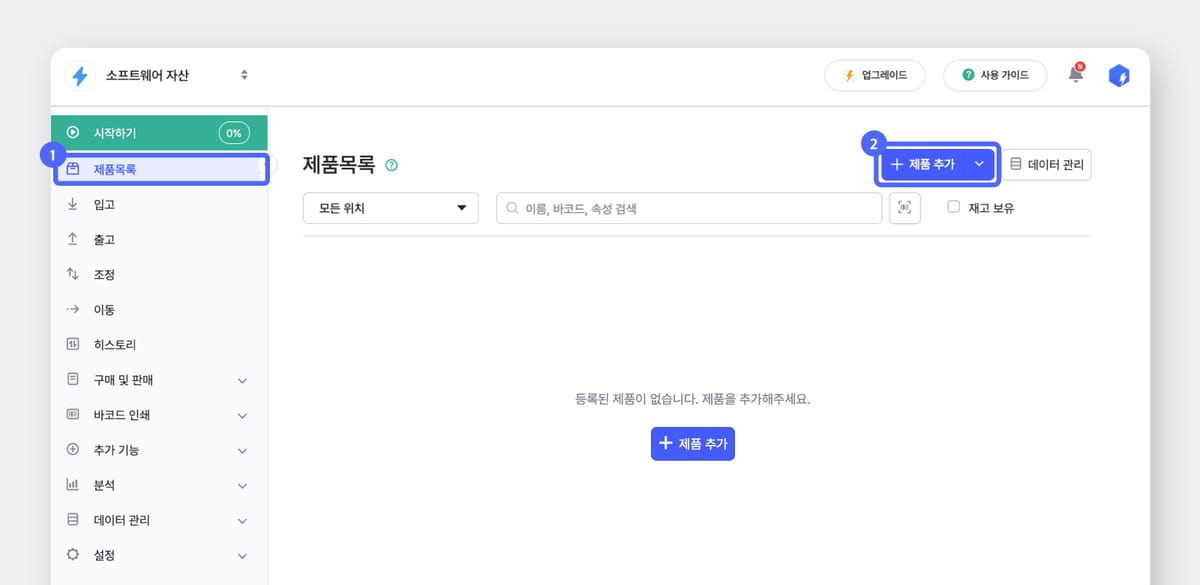The image size is (1200, 585).
Task: Click the BoxHero app logo at top right
Action: coord(1118,75)
